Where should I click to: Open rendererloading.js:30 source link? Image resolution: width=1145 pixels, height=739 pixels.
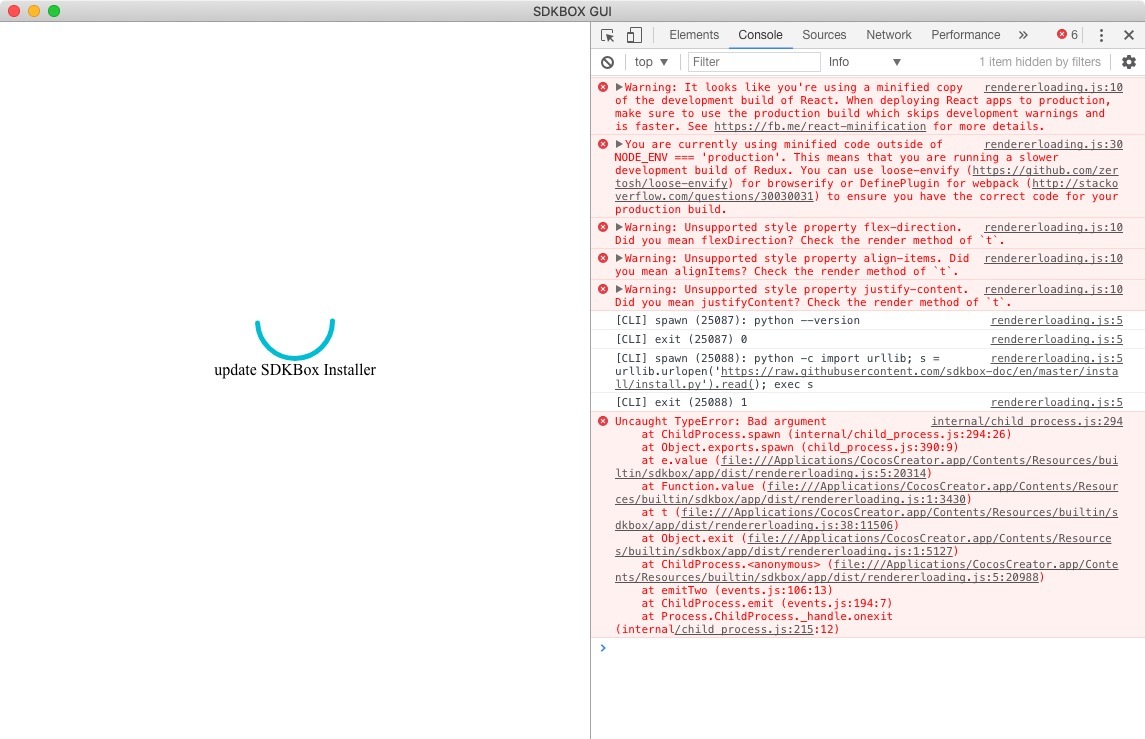point(1053,145)
